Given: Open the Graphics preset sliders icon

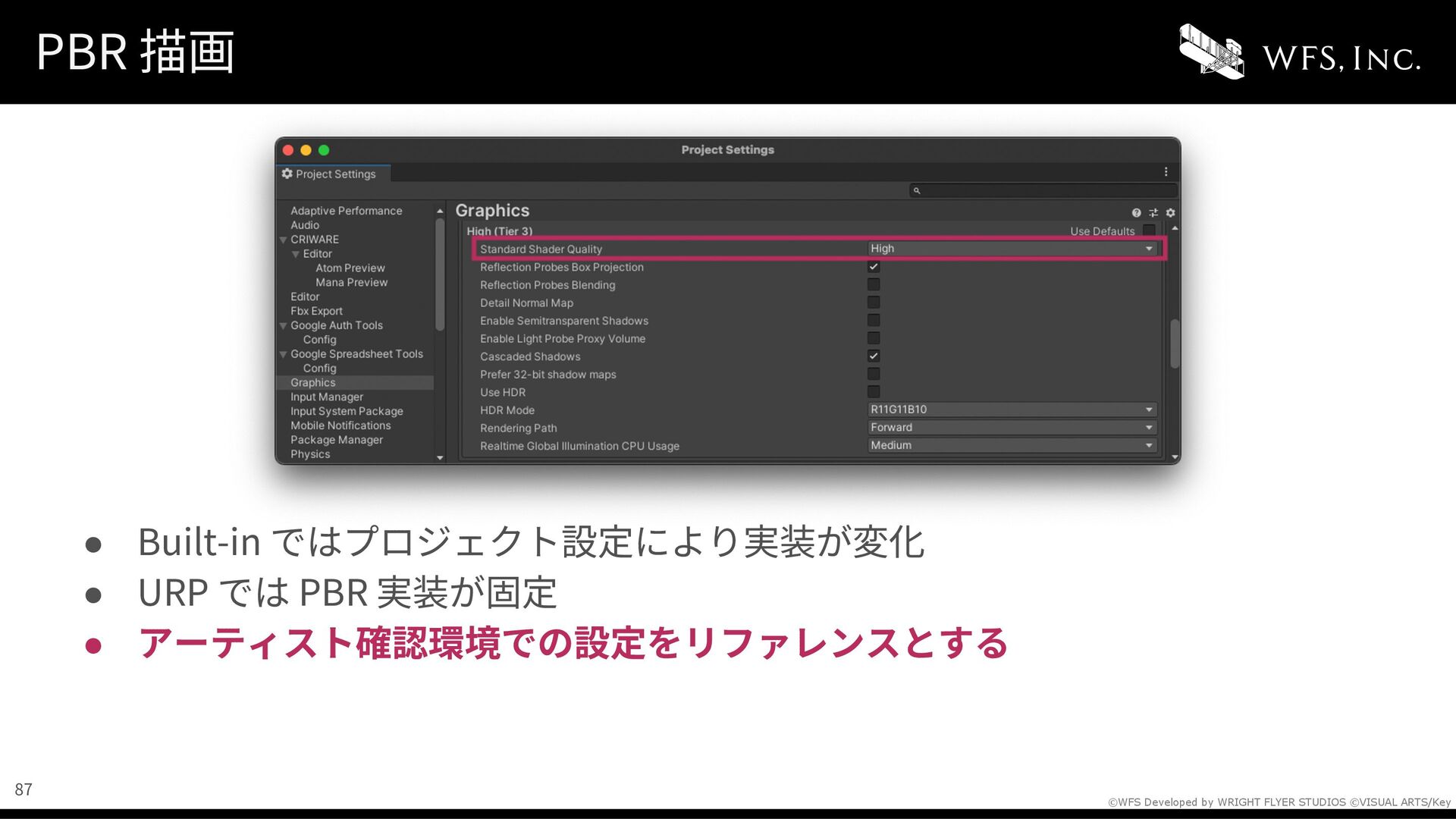Looking at the screenshot, I should tap(1153, 213).
